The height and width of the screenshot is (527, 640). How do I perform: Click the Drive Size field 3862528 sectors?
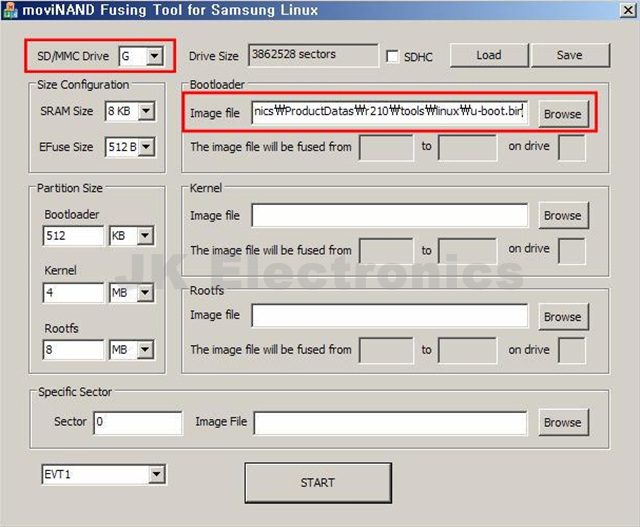coord(313,55)
